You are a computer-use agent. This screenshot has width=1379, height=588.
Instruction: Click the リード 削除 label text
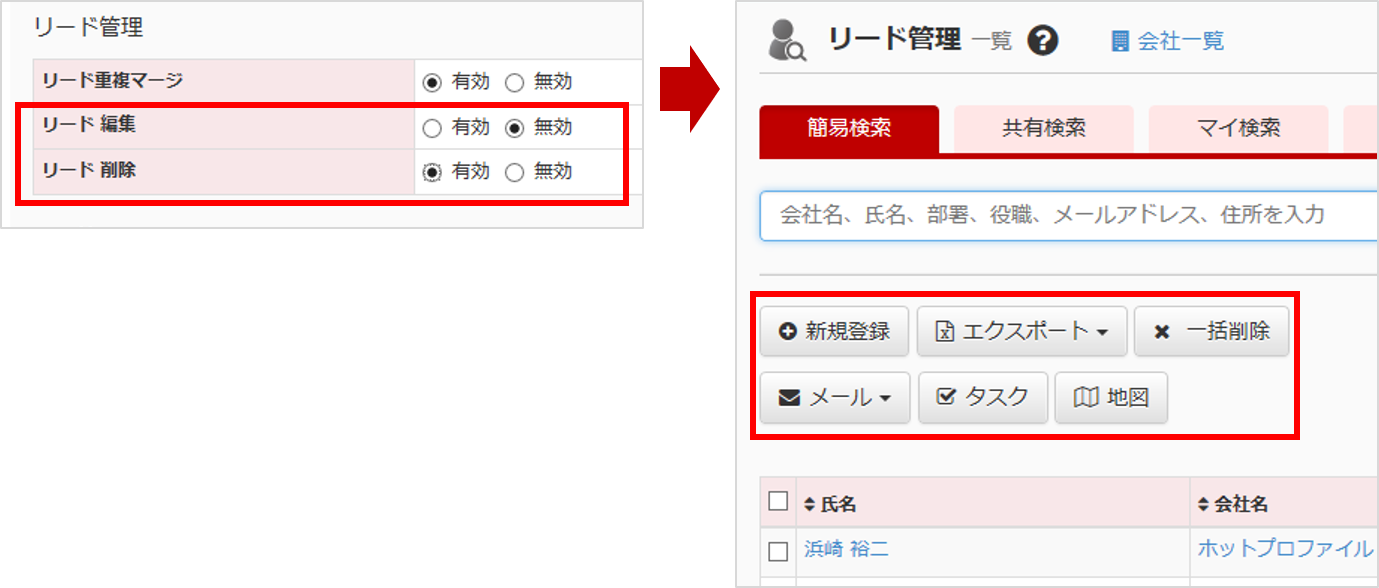pyautogui.click(x=89, y=171)
